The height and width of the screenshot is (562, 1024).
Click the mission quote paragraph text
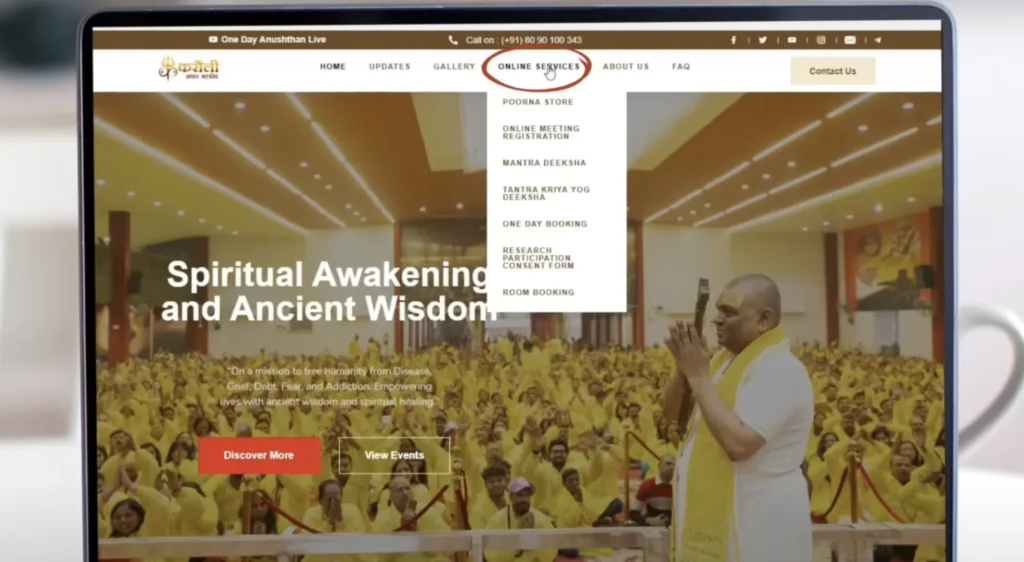(327, 386)
